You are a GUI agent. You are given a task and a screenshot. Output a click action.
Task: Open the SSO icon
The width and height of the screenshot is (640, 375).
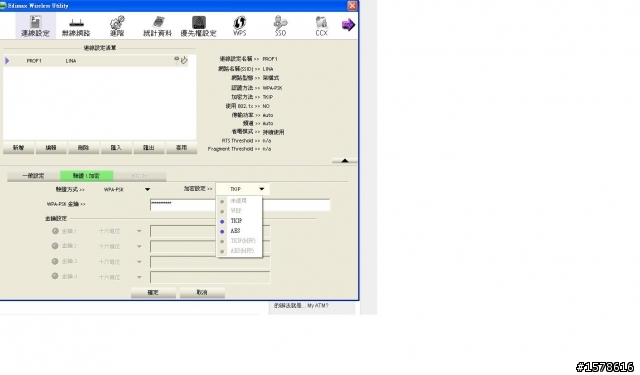280,25
